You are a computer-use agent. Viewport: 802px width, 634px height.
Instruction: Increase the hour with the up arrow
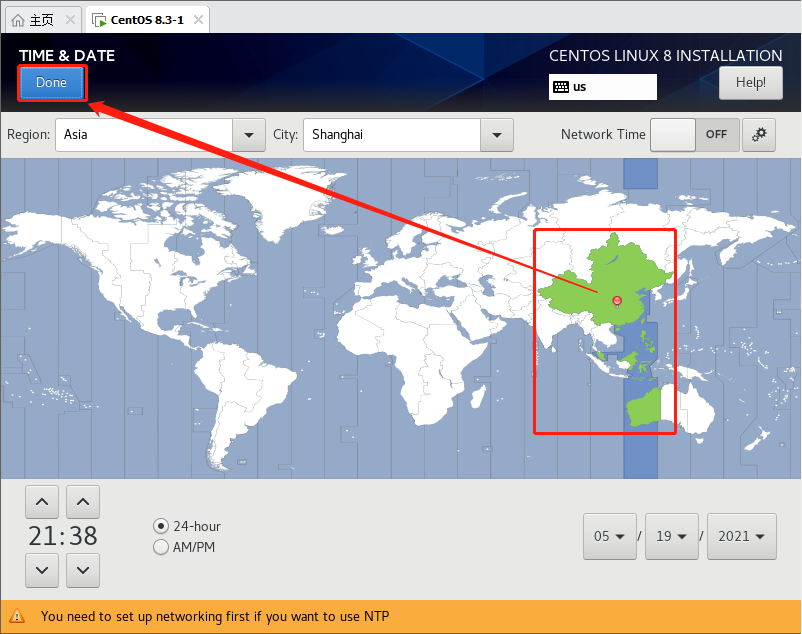[42, 502]
